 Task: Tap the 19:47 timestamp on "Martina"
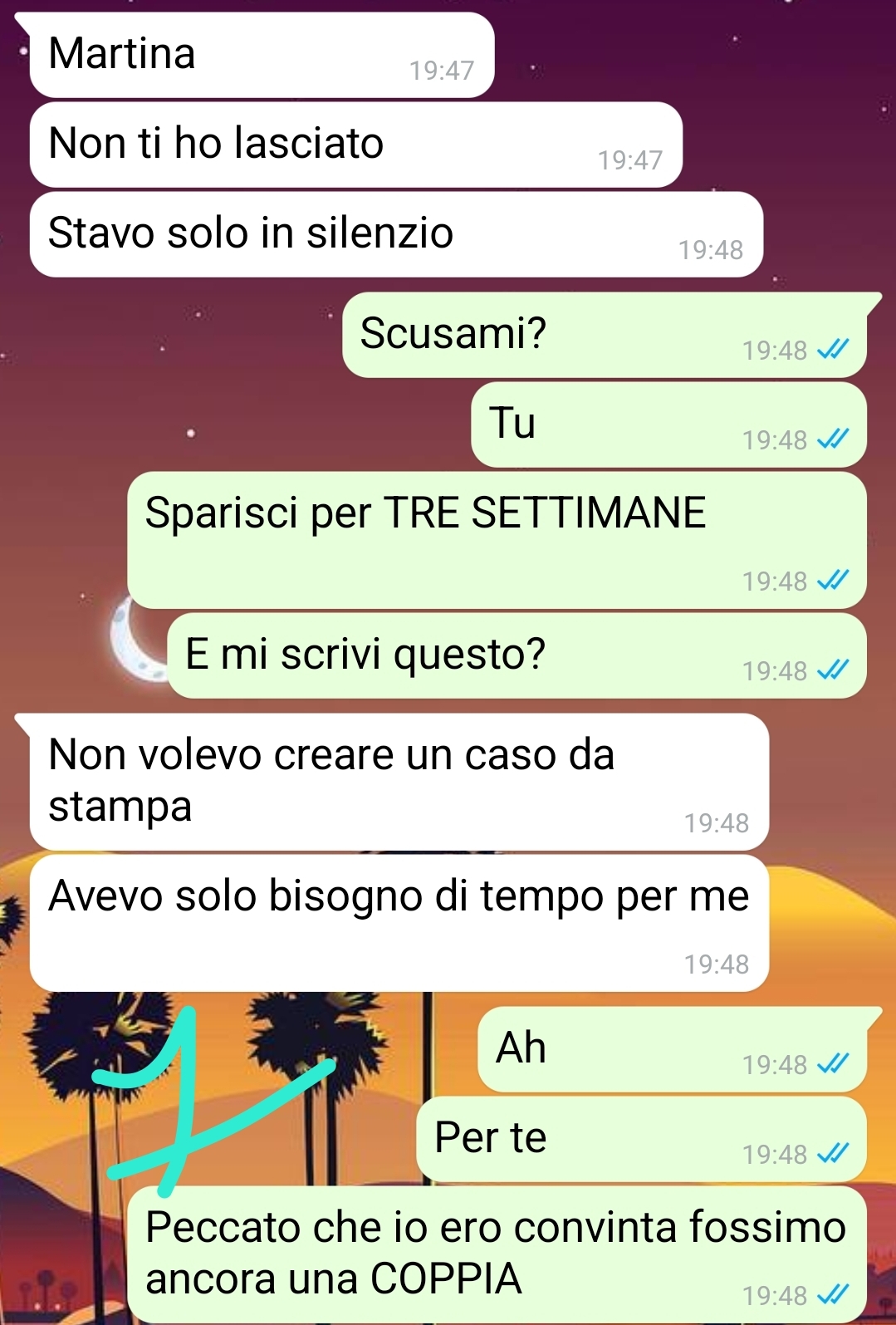coord(442,71)
